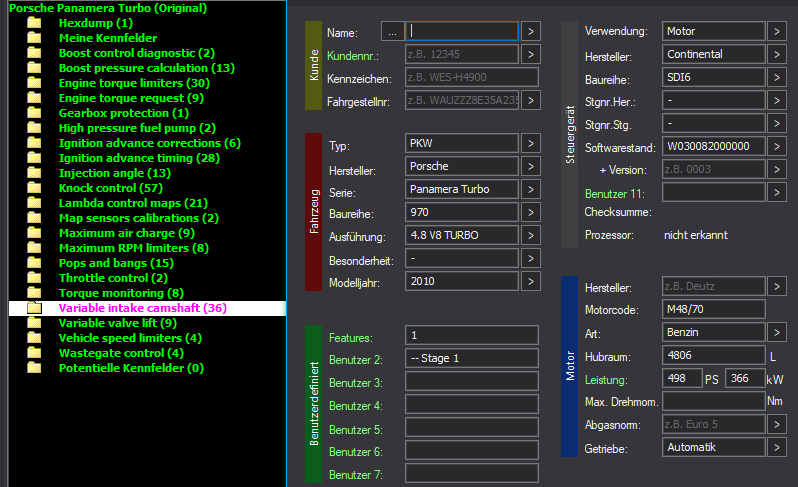
Task: Expand the Softwarestand arrow
Action: (x=777, y=147)
